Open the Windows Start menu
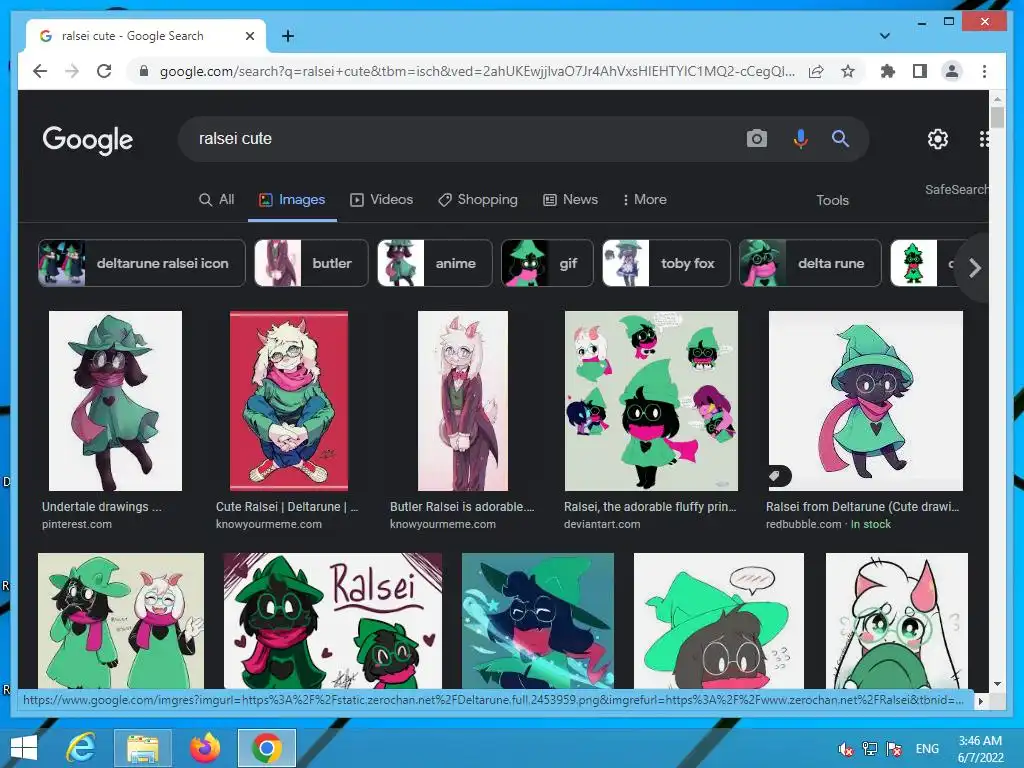This screenshot has height=768, width=1024. (x=24, y=748)
